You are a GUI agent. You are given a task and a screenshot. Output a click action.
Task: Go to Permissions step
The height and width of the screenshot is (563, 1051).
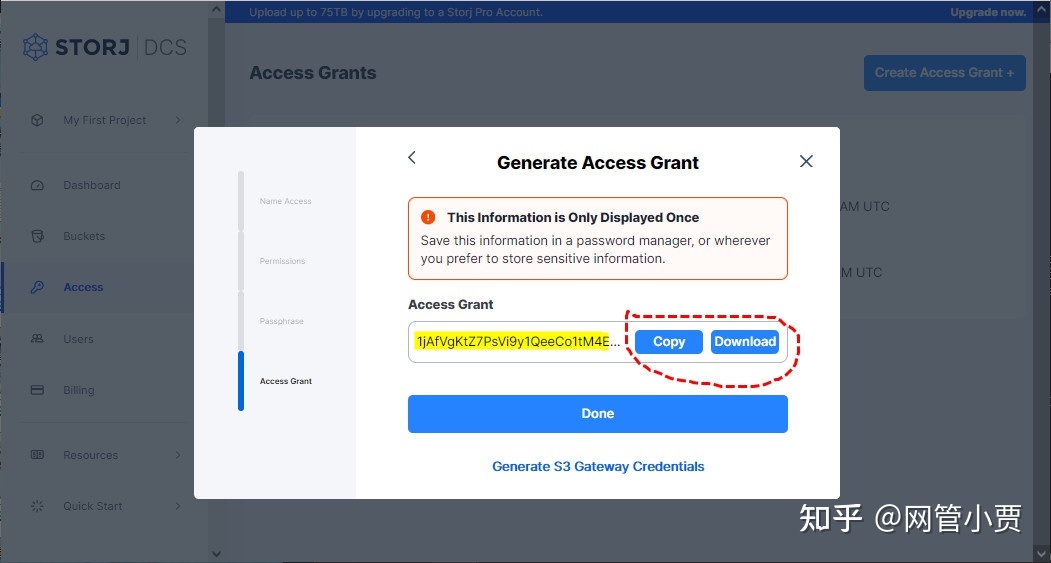(x=282, y=261)
